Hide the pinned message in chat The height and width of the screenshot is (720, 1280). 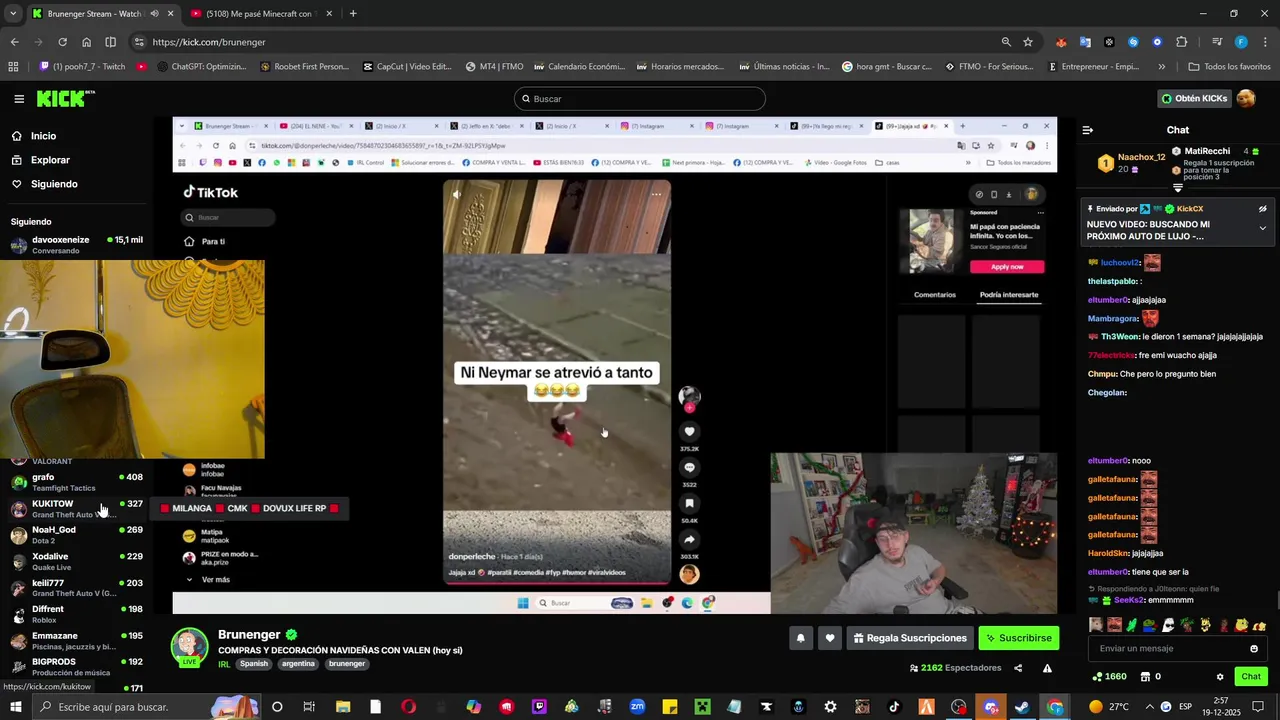[1262, 209]
